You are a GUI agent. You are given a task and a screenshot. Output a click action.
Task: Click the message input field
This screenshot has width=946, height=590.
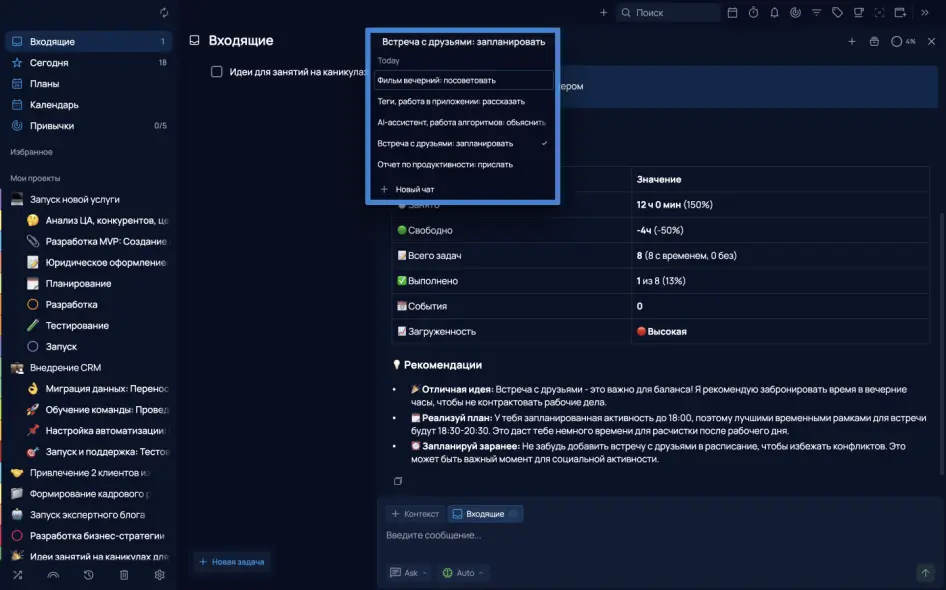(650, 536)
